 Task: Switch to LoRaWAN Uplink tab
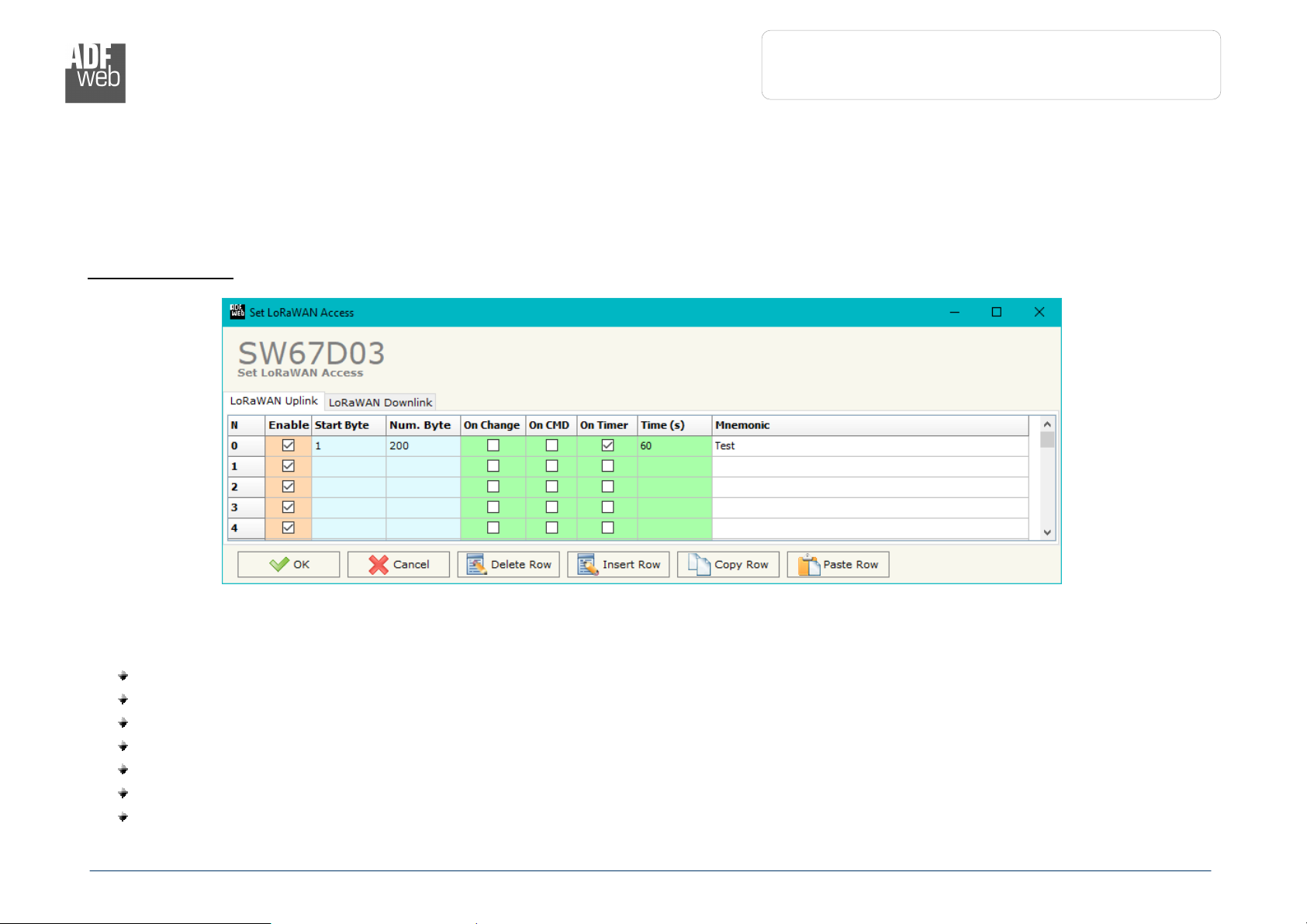[274, 401]
